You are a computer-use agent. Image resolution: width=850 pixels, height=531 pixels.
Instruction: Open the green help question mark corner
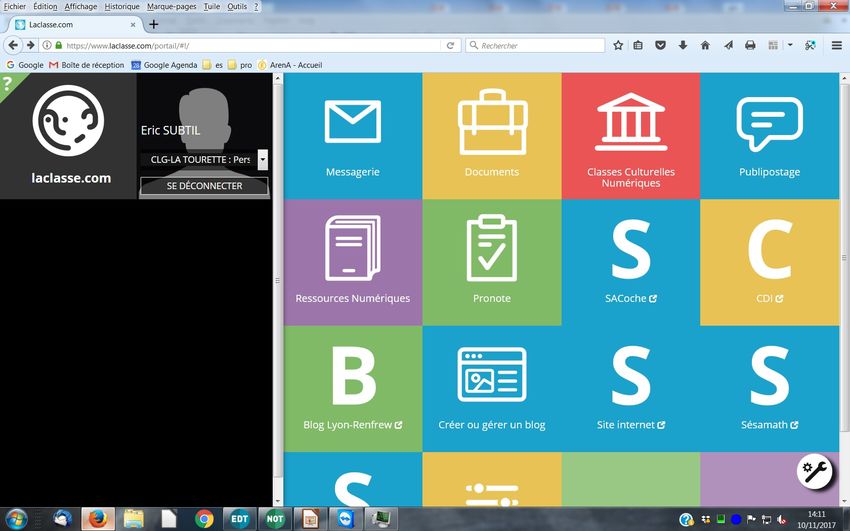pyautogui.click(x=9, y=84)
